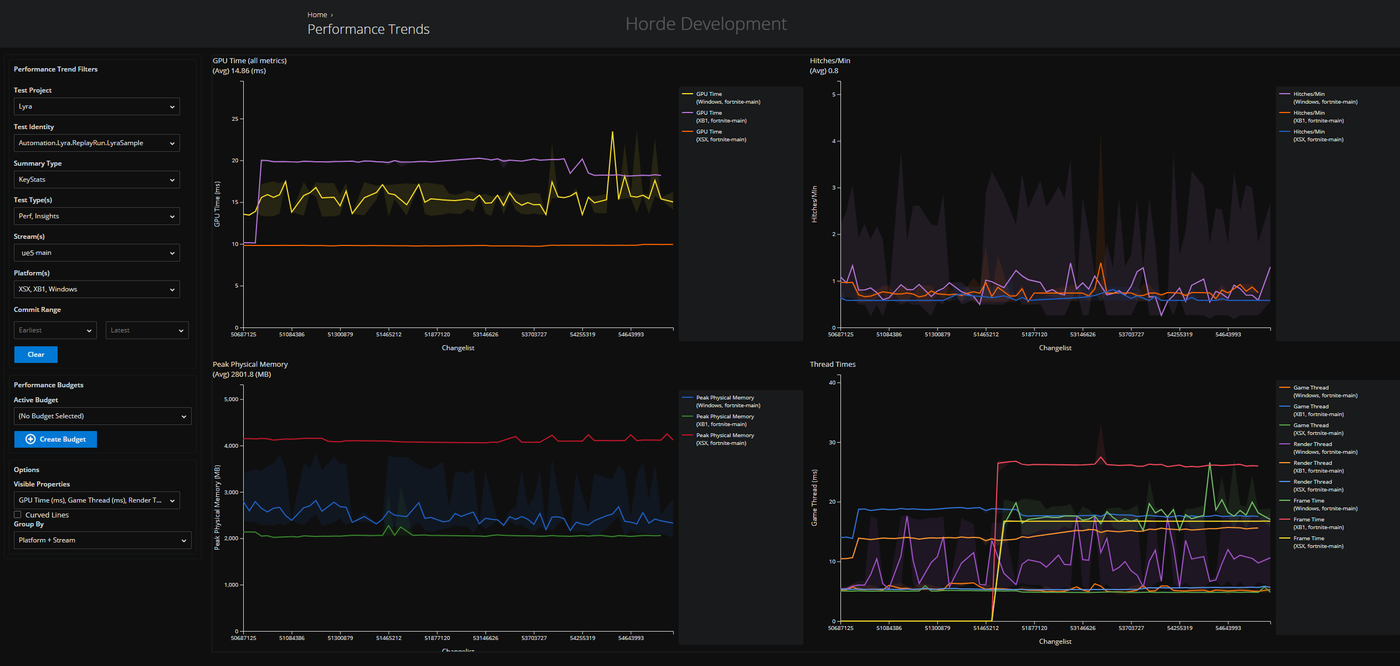Image resolution: width=1400 pixels, height=666 pixels.
Task: Click the Performance Trend Filters heading
Action: [56, 70]
